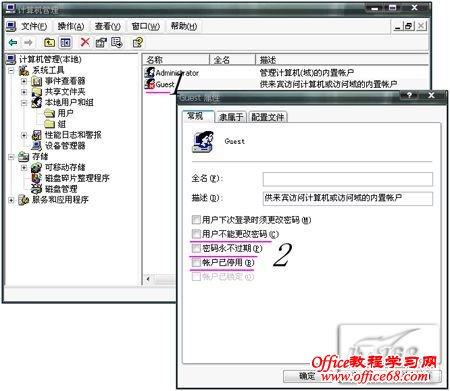The image size is (450, 391).
Task: Click the red Delete X toolbar icon
Action: tap(85, 42)
